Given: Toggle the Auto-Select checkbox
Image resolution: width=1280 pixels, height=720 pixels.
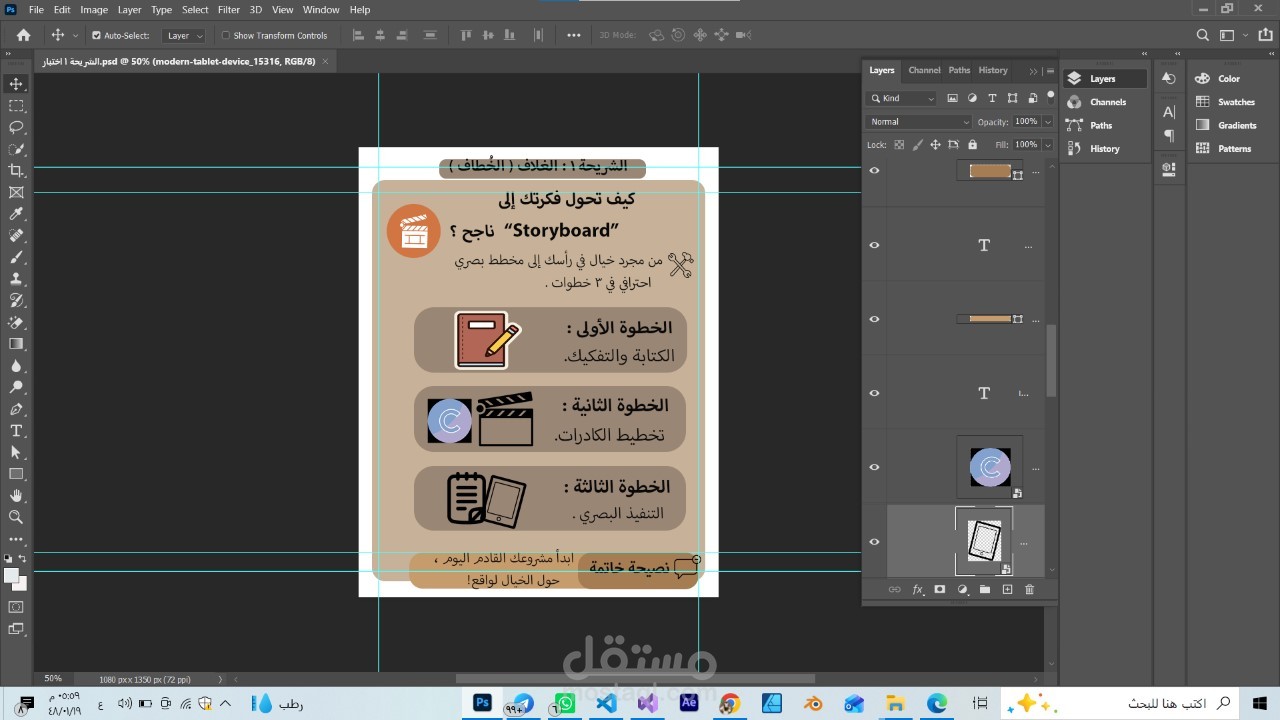Looking at the screenshot, I should [x=97, y=35].
